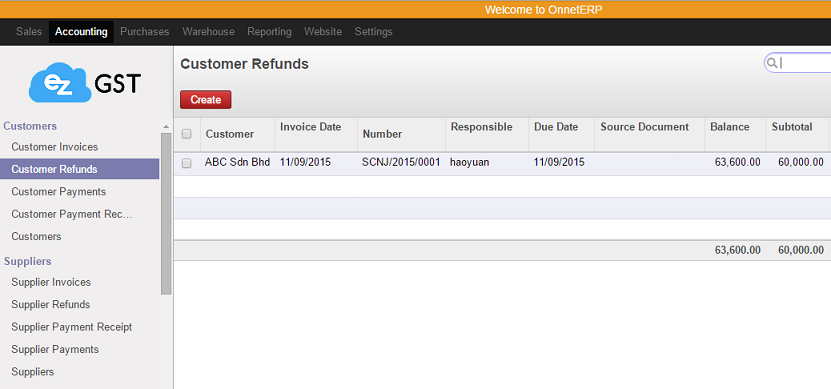Open Supplier Refunds page
The width and height of the screenshot is (831, 389).
click(51, 304)
